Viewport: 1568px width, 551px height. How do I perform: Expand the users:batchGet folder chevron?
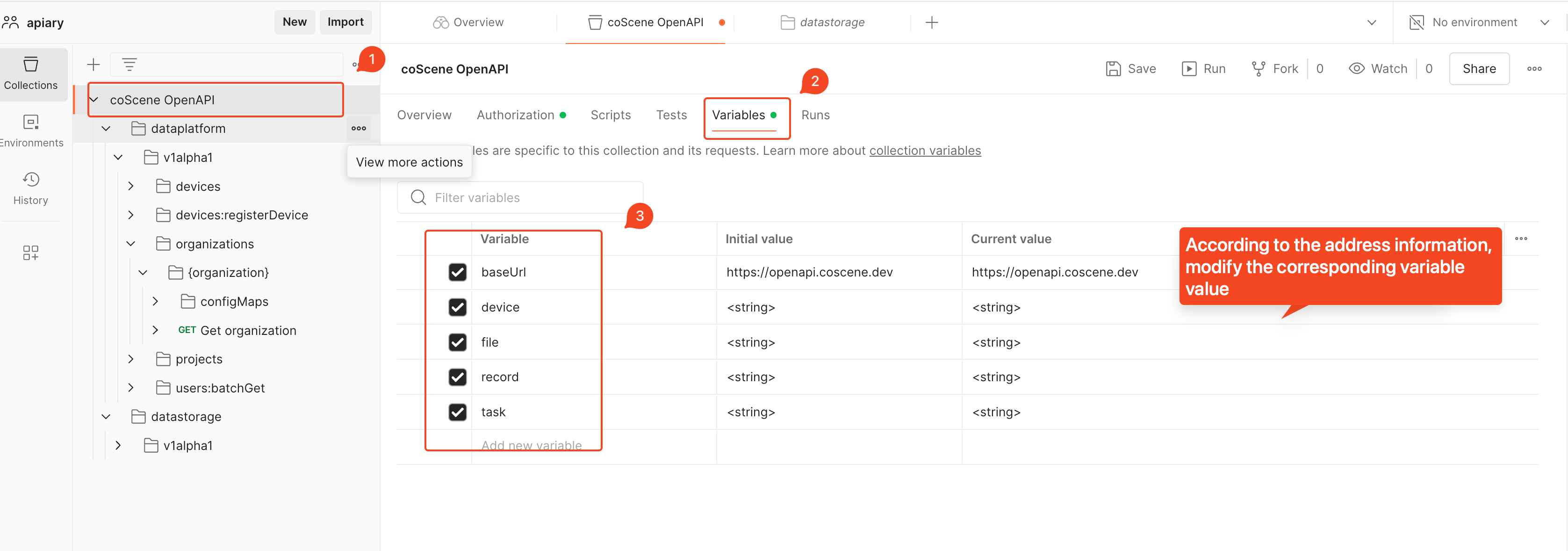point(130,388)
